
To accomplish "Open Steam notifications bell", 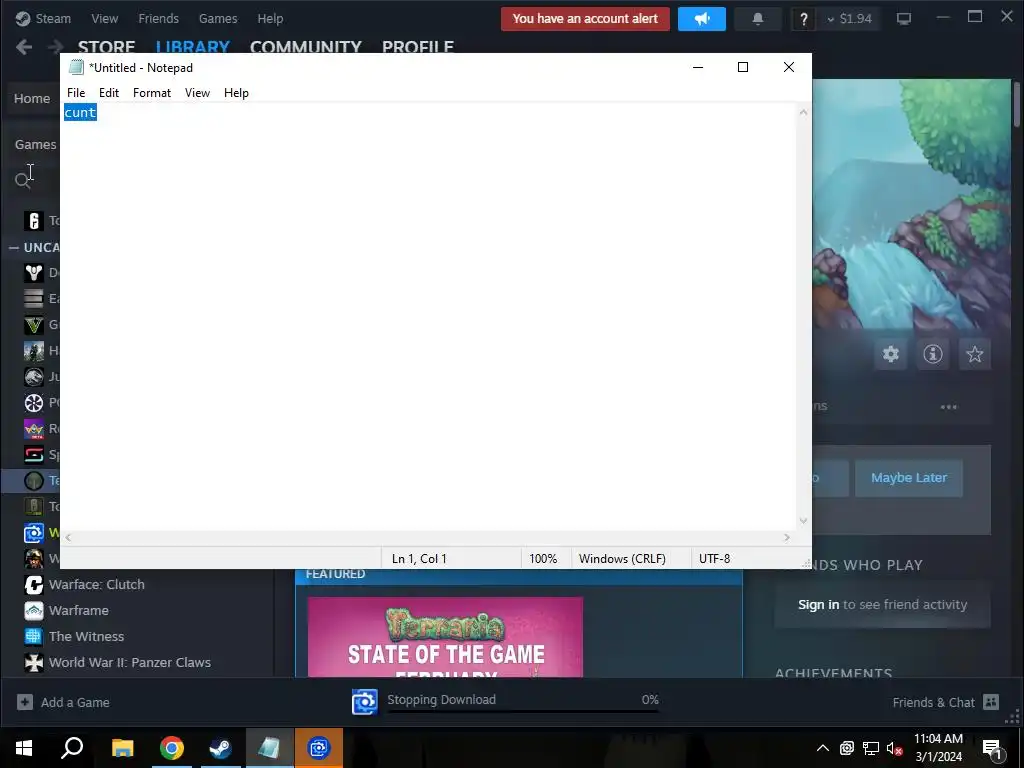I will [758, 19].
